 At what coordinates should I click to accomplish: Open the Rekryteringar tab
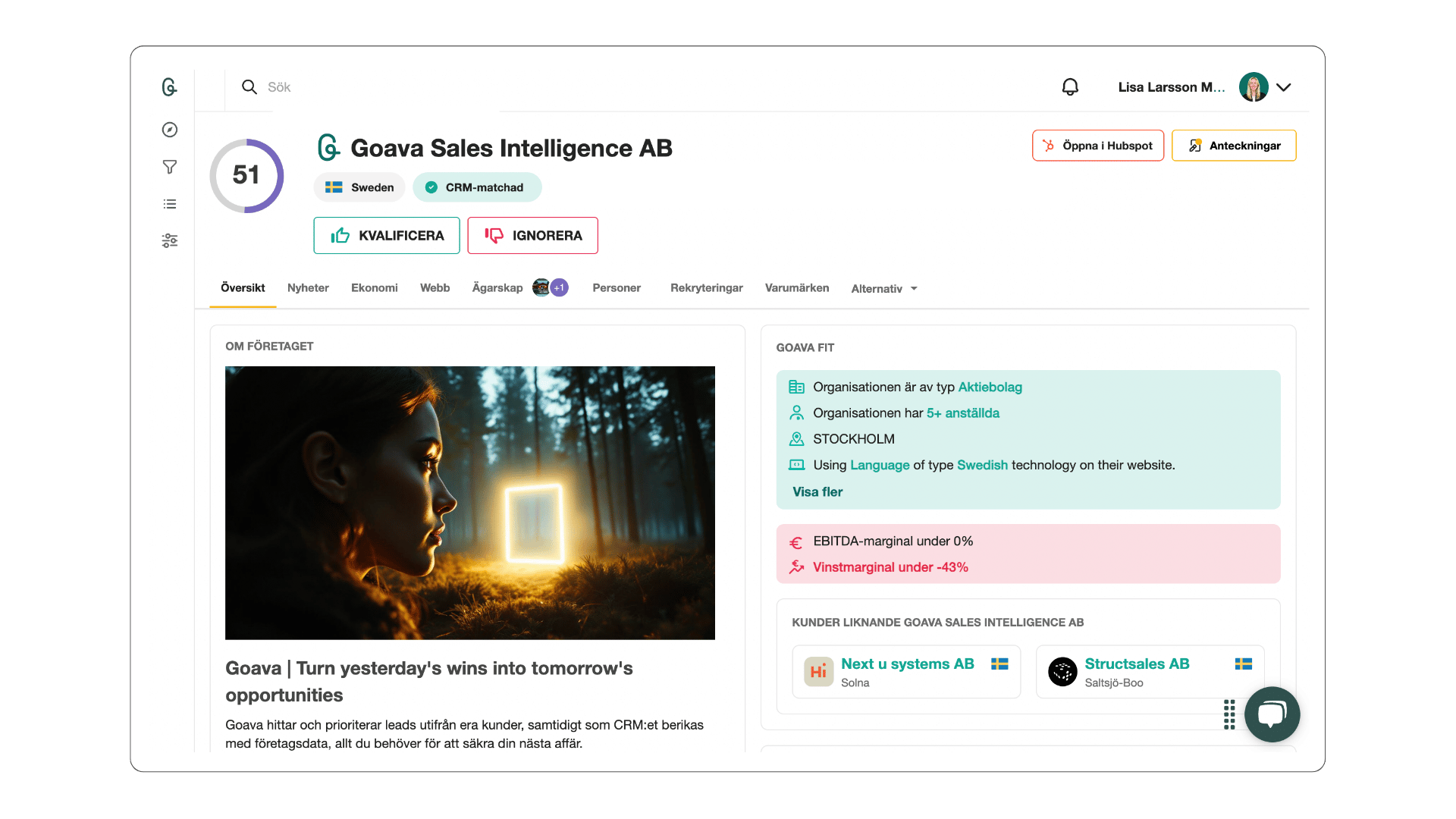coord(707,288)
